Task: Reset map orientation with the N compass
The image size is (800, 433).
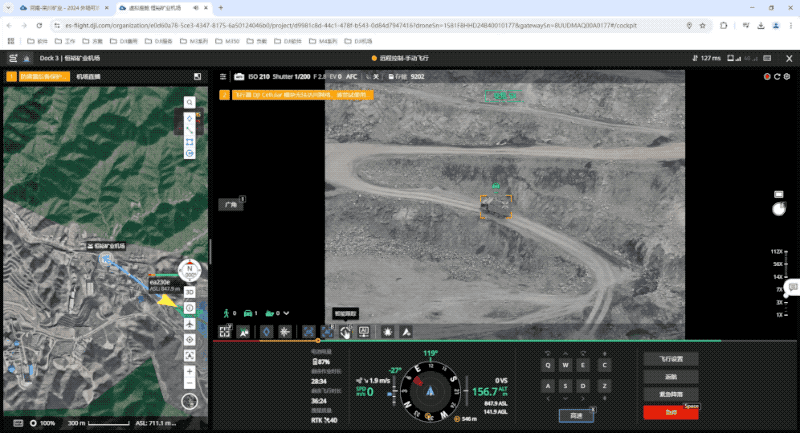Action: point(189,271)
